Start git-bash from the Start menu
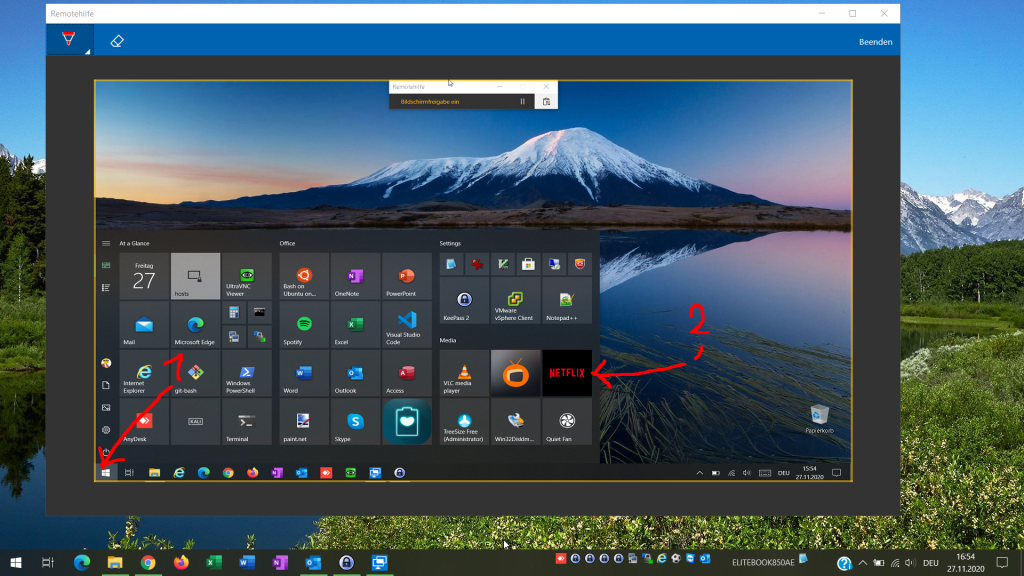Image resolution: width=1024 pixels, height=576 pixels. tap(195, 373)
